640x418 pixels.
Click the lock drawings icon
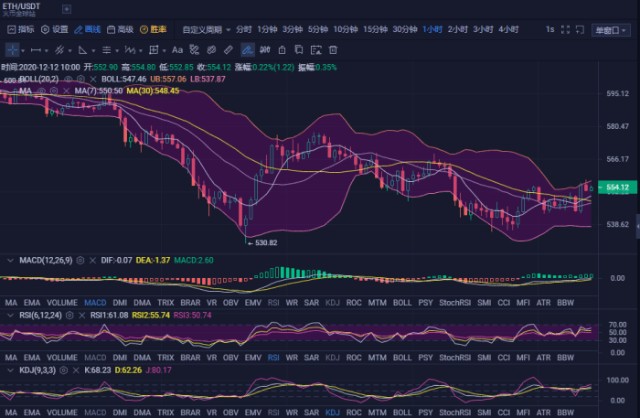click(x=282, y=50)
